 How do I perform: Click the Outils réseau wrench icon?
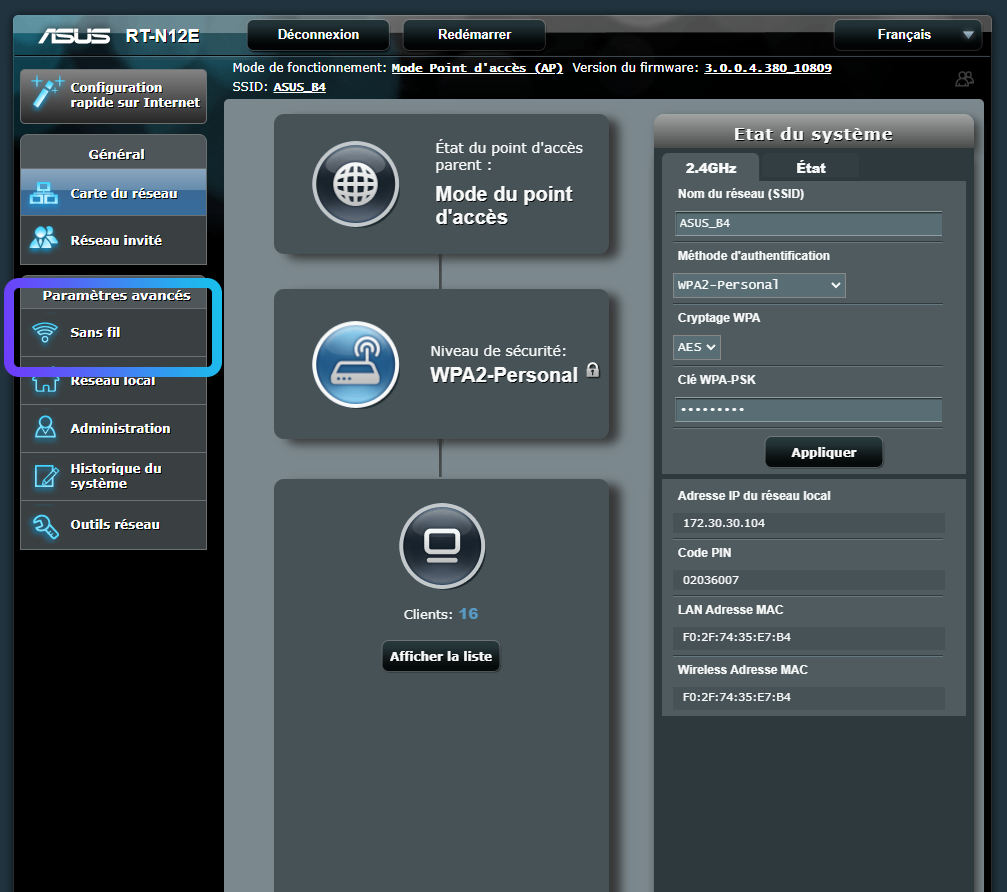pos(45,525)
